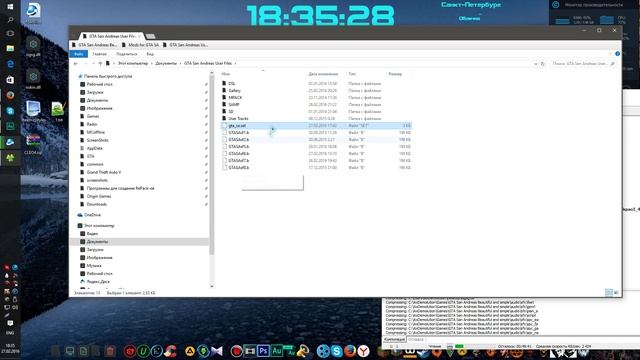This screenshot has height=360, width=640.
Task: Click the red record icon in dock
Action: coord(236,351)
